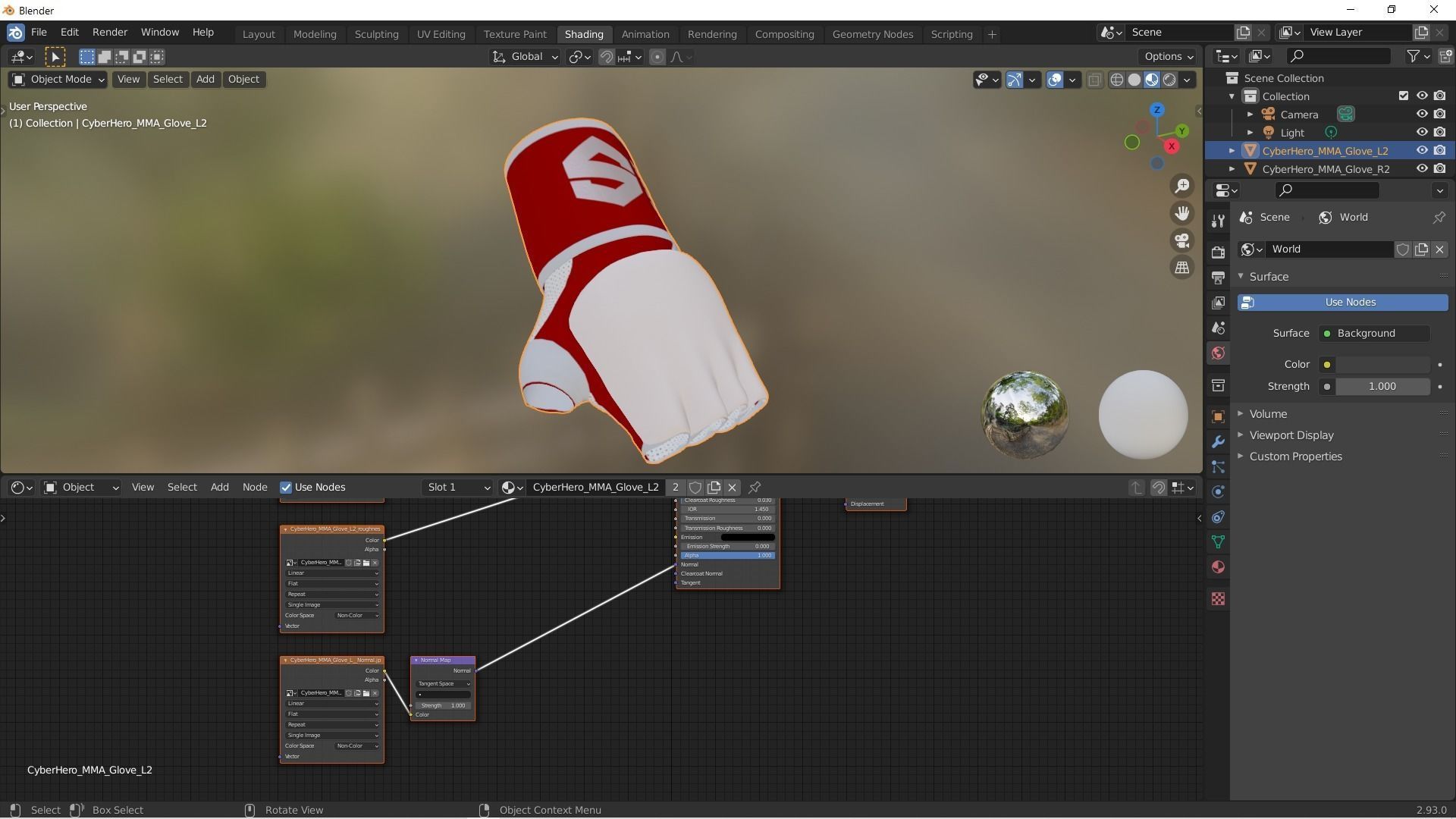Uncheck Use Nodes in node editor
This screenshot has width=1456, height=819.
[286, 488]
